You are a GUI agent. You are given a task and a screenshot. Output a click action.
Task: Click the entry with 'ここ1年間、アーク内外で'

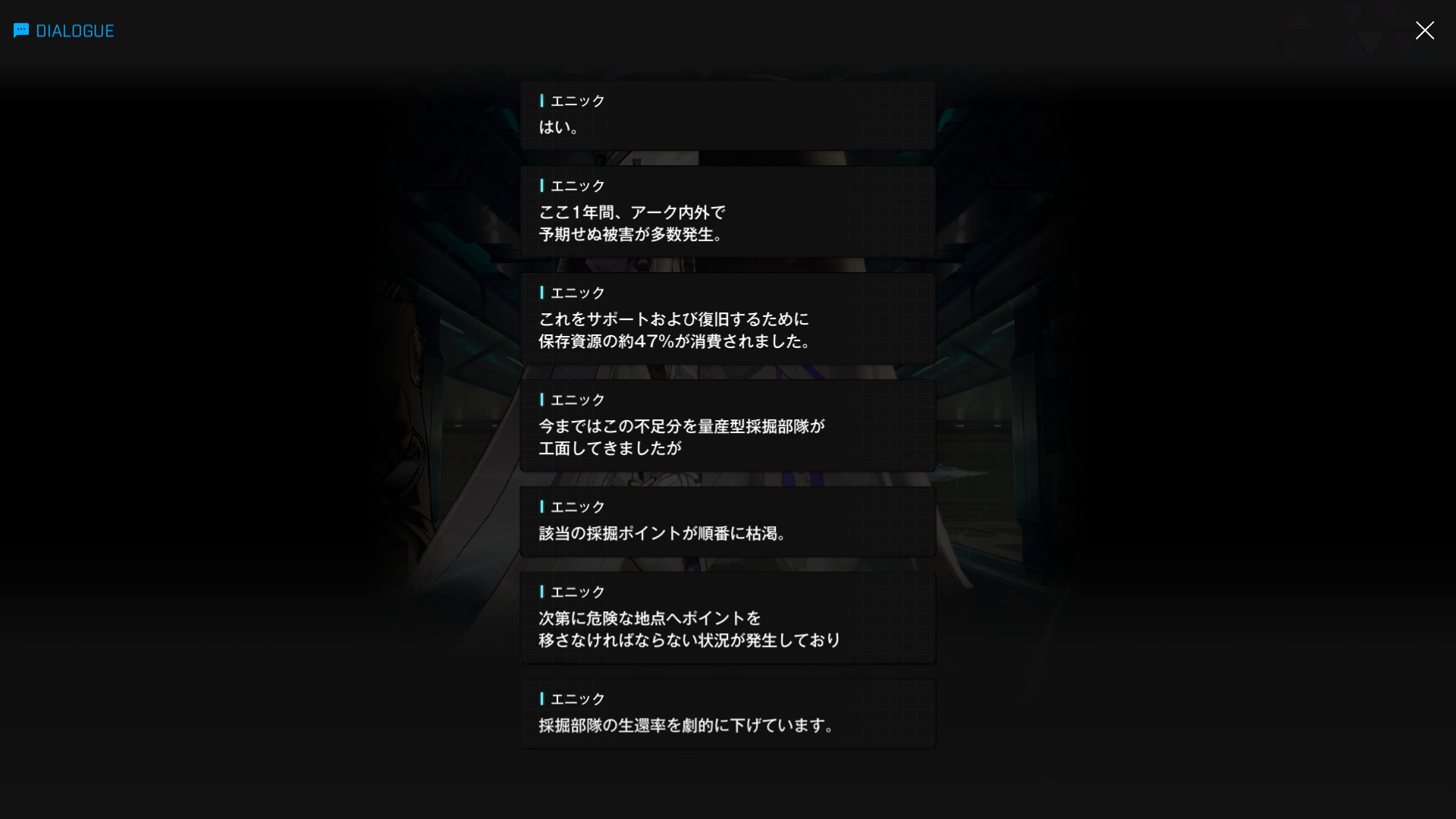[x=728, y=212]
